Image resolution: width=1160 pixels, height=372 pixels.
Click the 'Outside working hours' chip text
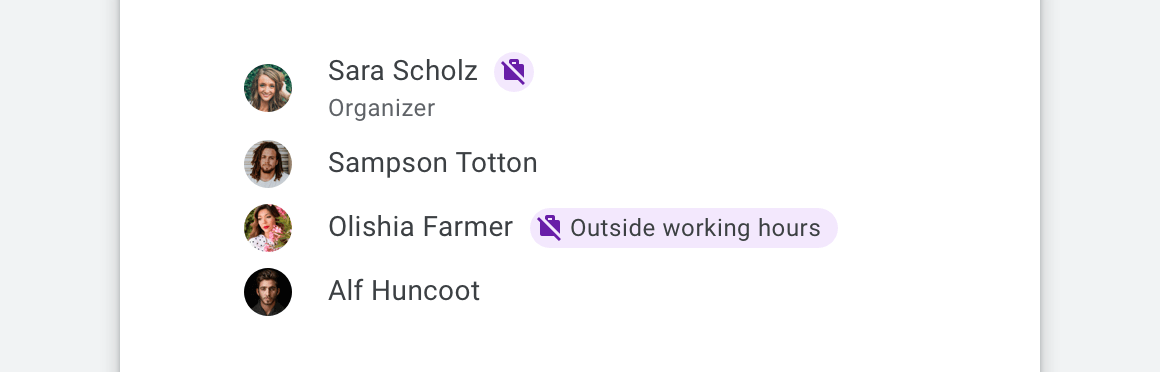695,228
